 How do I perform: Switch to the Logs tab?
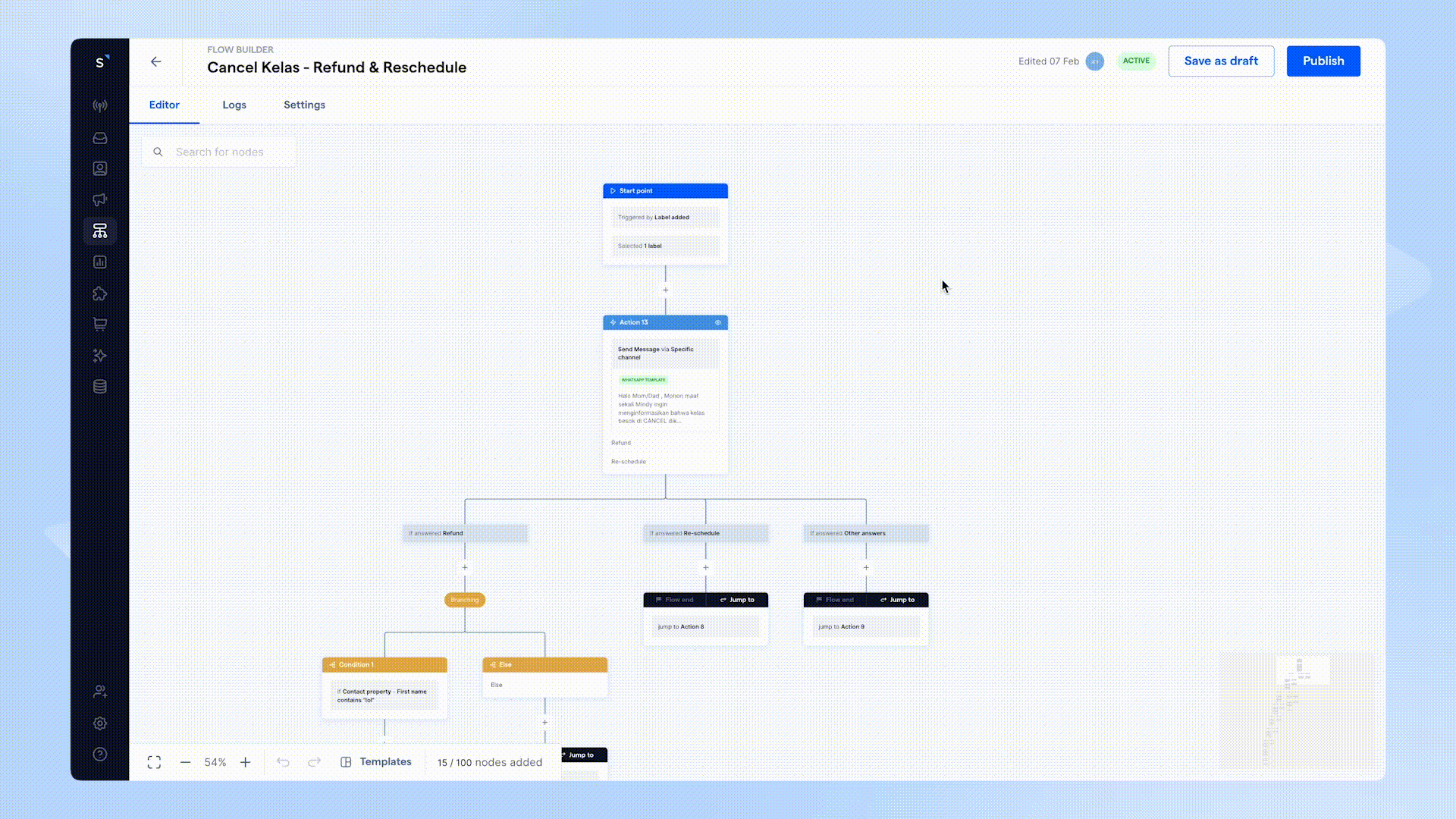pyautogui.click(x=234, y=105)
